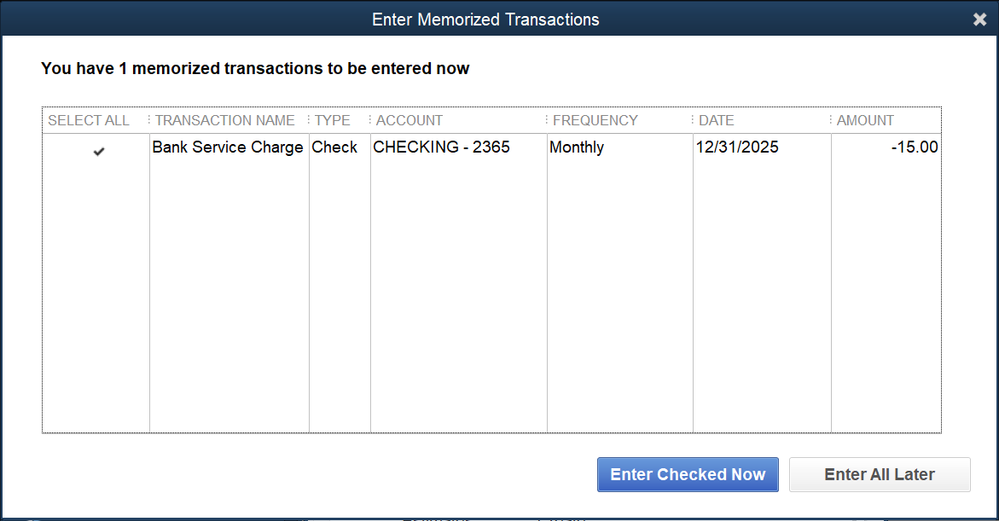Close the Enter Memorized Transactions dialog
999x521 pixels.
point(979,19)
